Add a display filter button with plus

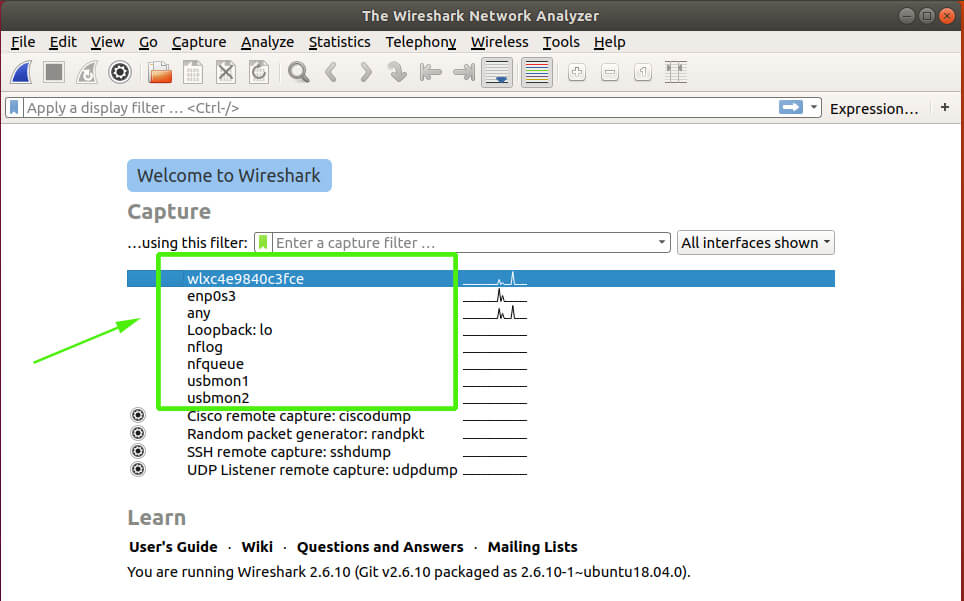pyautogui.click(x=945, y=108)
